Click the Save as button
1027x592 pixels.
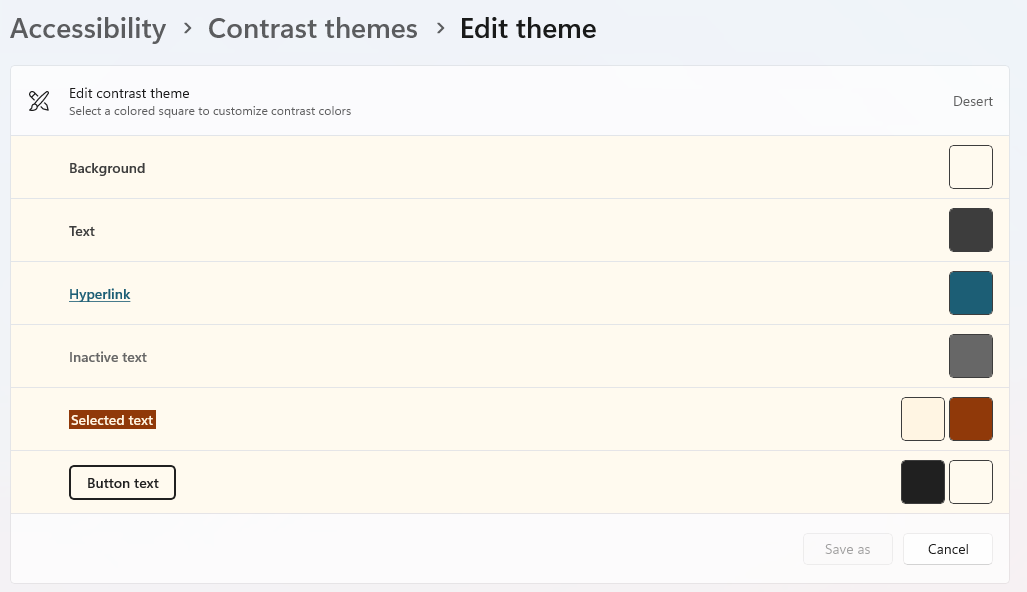(x=847, y=549)
